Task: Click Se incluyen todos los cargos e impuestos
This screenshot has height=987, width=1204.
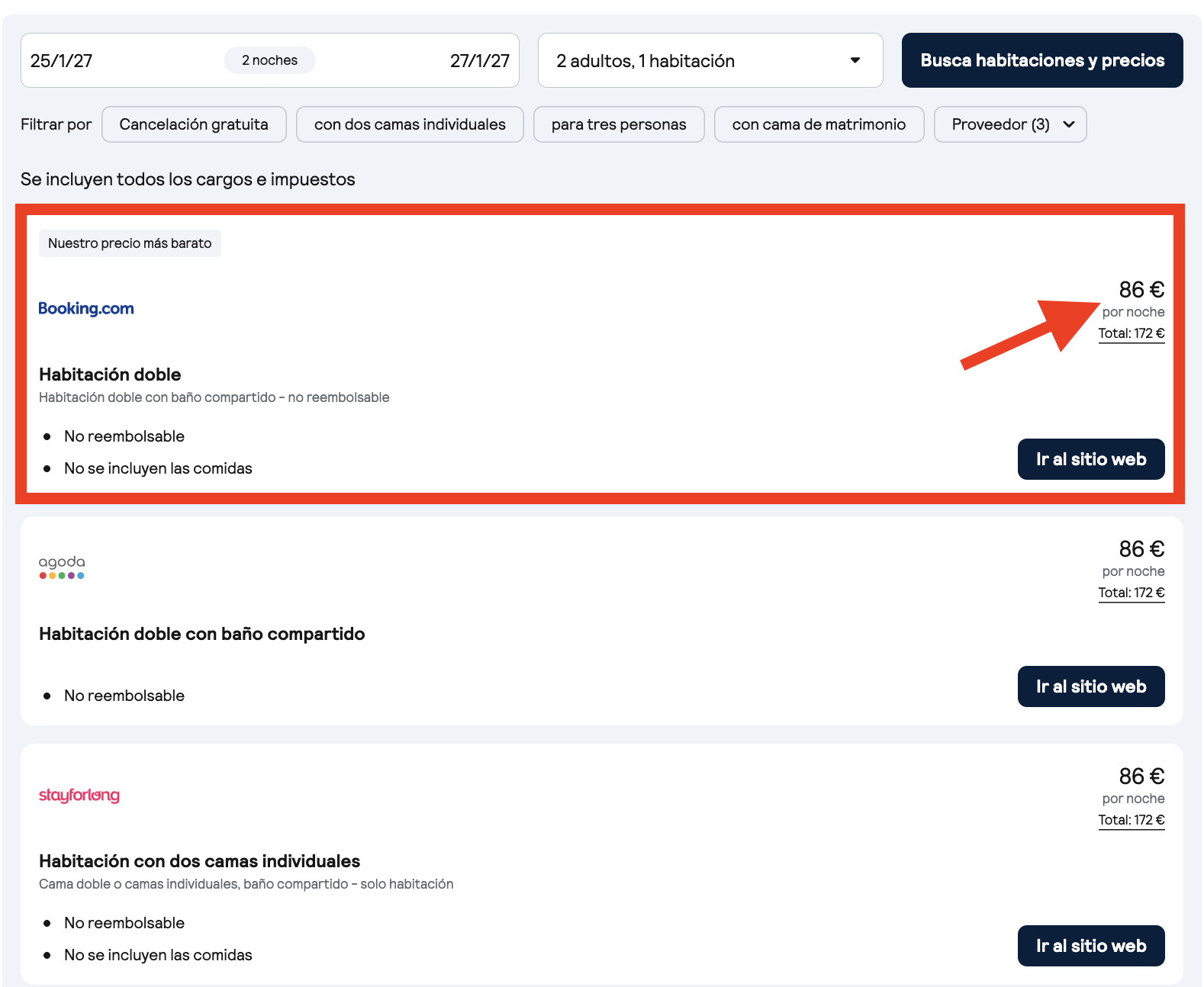Action: (x=188, y=179)
